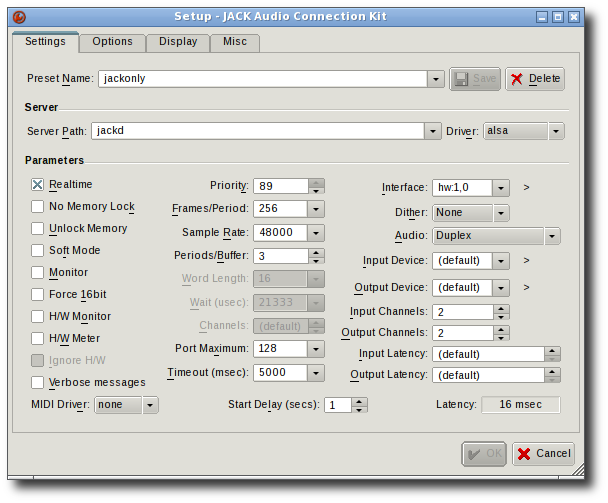
Task: Switch to the Display tab
Action: pos(178,42)
